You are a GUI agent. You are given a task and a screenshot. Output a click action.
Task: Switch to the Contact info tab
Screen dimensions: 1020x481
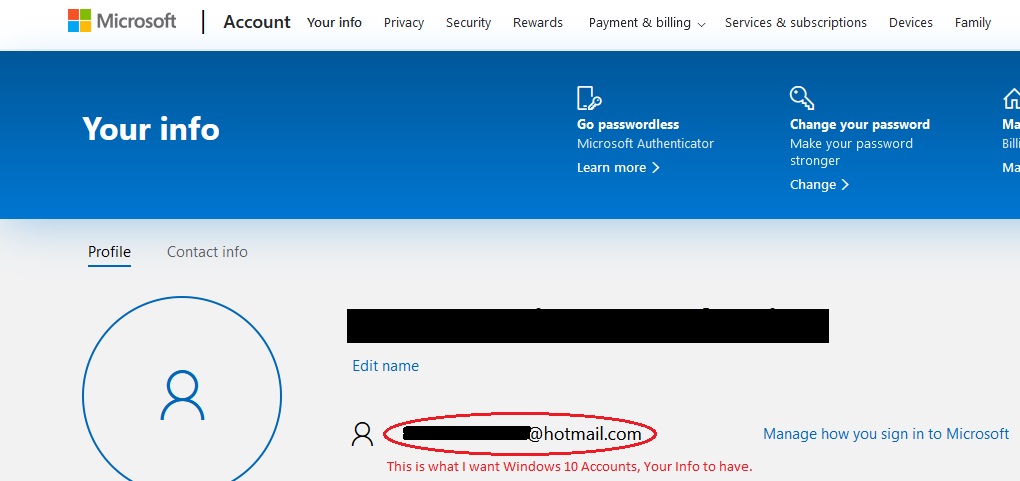point(208,252)
